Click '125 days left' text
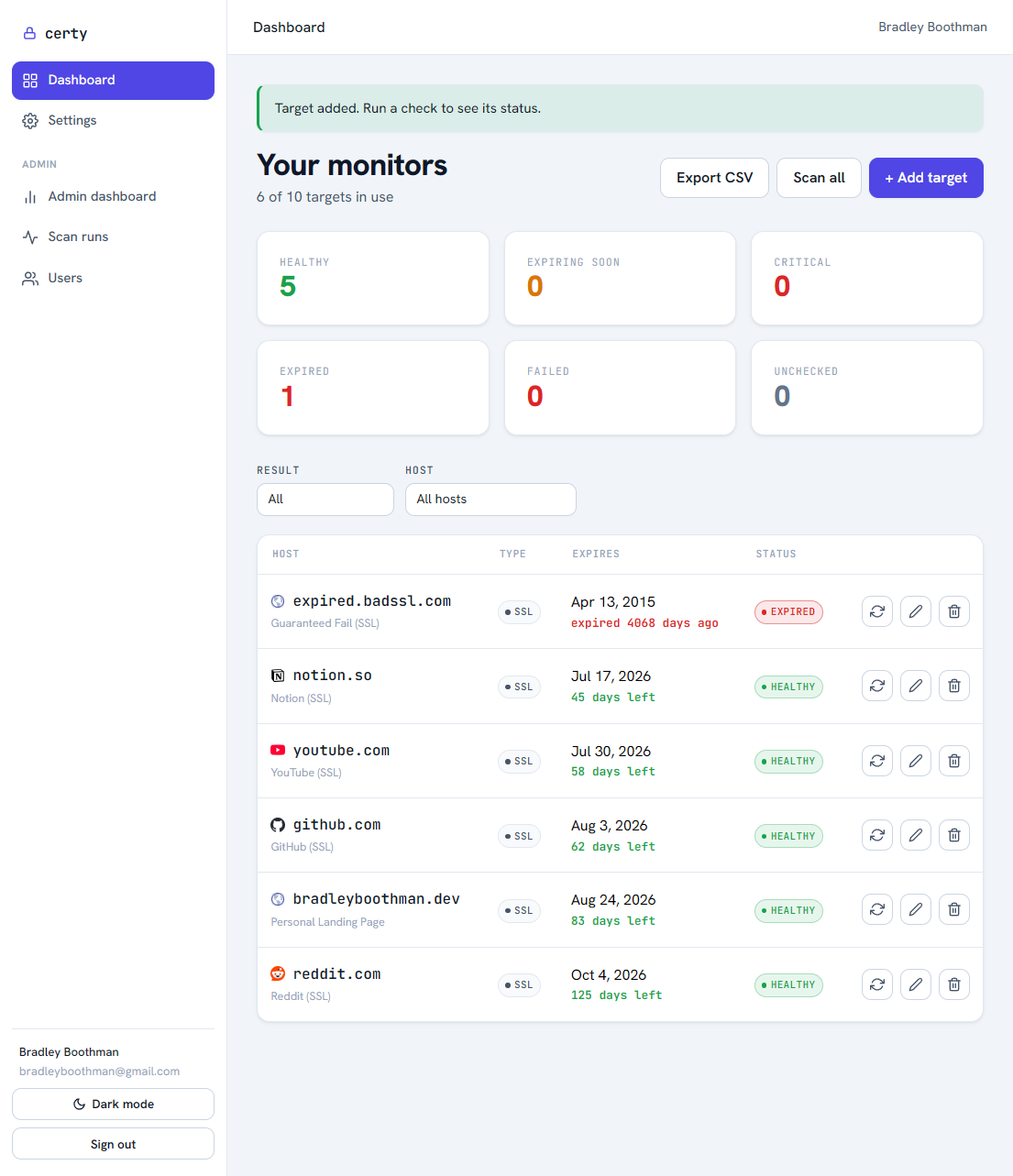Screen dimensions: 1013x1176 tap(616, 995)
